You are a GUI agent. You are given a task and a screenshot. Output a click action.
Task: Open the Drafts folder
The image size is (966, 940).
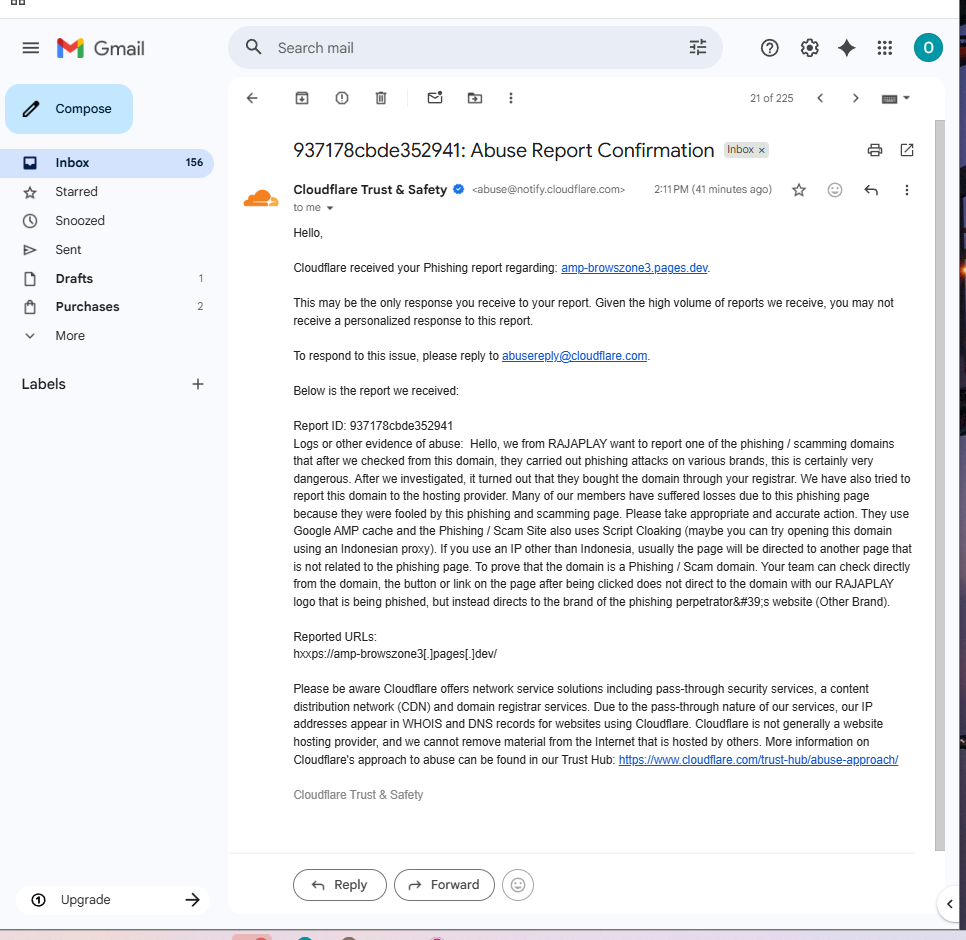[x=107, y=278]
